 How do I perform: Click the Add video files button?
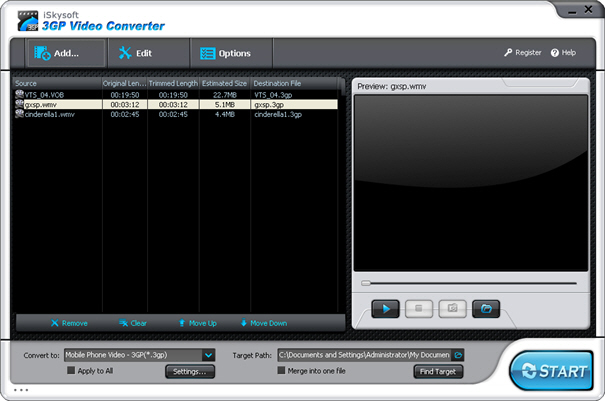(66, 53)
